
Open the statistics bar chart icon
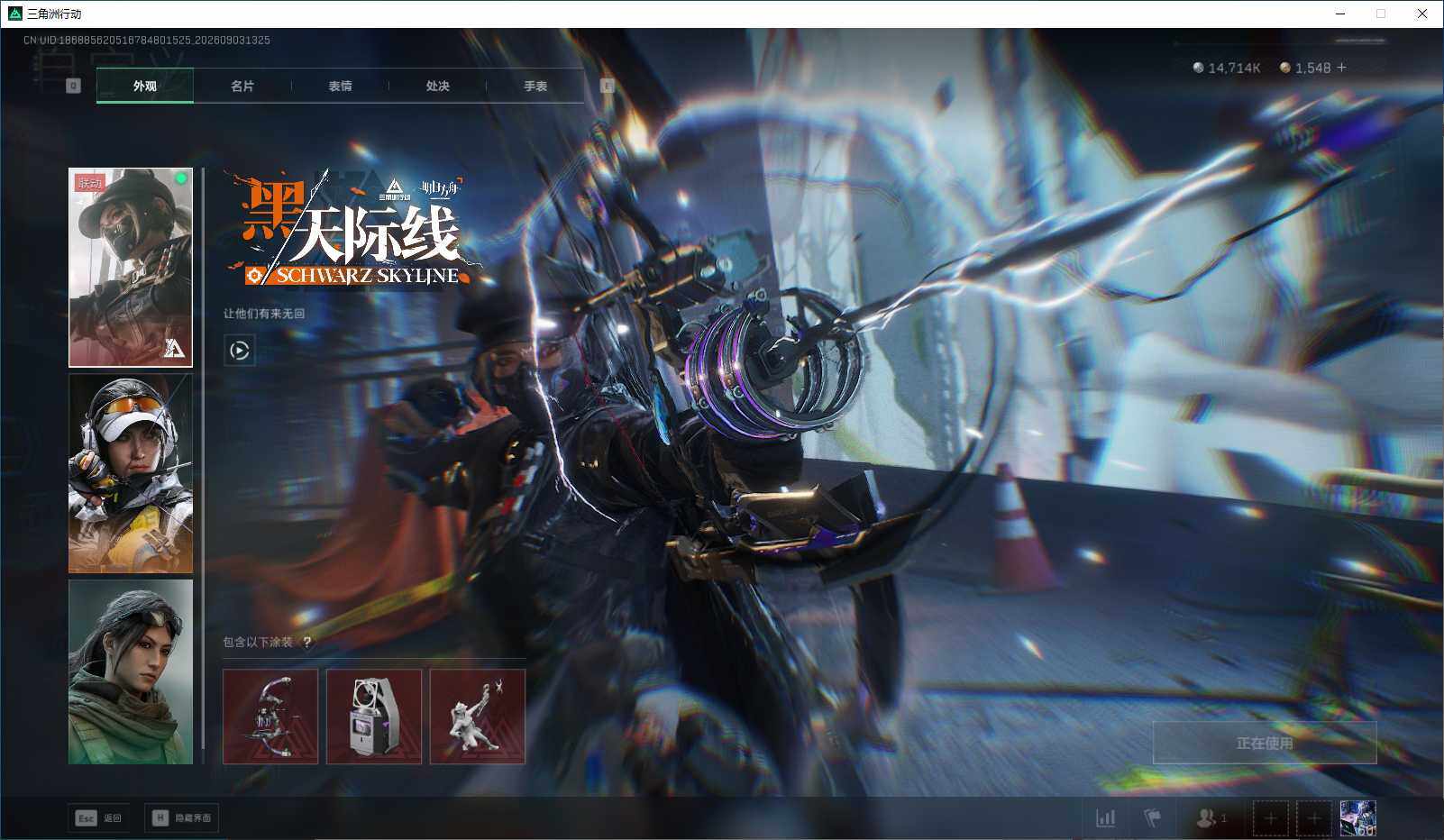[1105, 817]
